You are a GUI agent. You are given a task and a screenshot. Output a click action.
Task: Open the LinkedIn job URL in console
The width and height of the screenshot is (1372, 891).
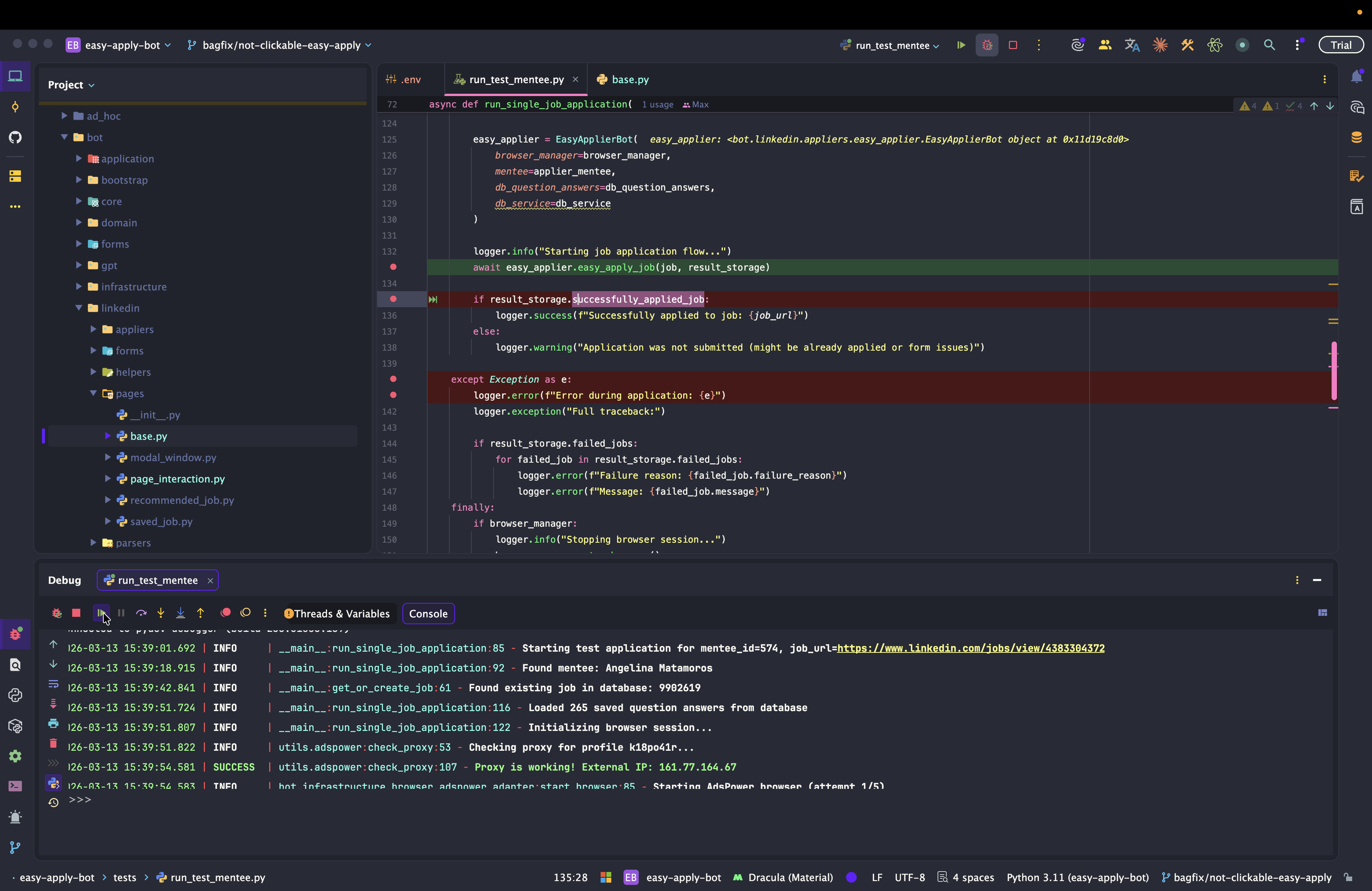pos(970,648)
